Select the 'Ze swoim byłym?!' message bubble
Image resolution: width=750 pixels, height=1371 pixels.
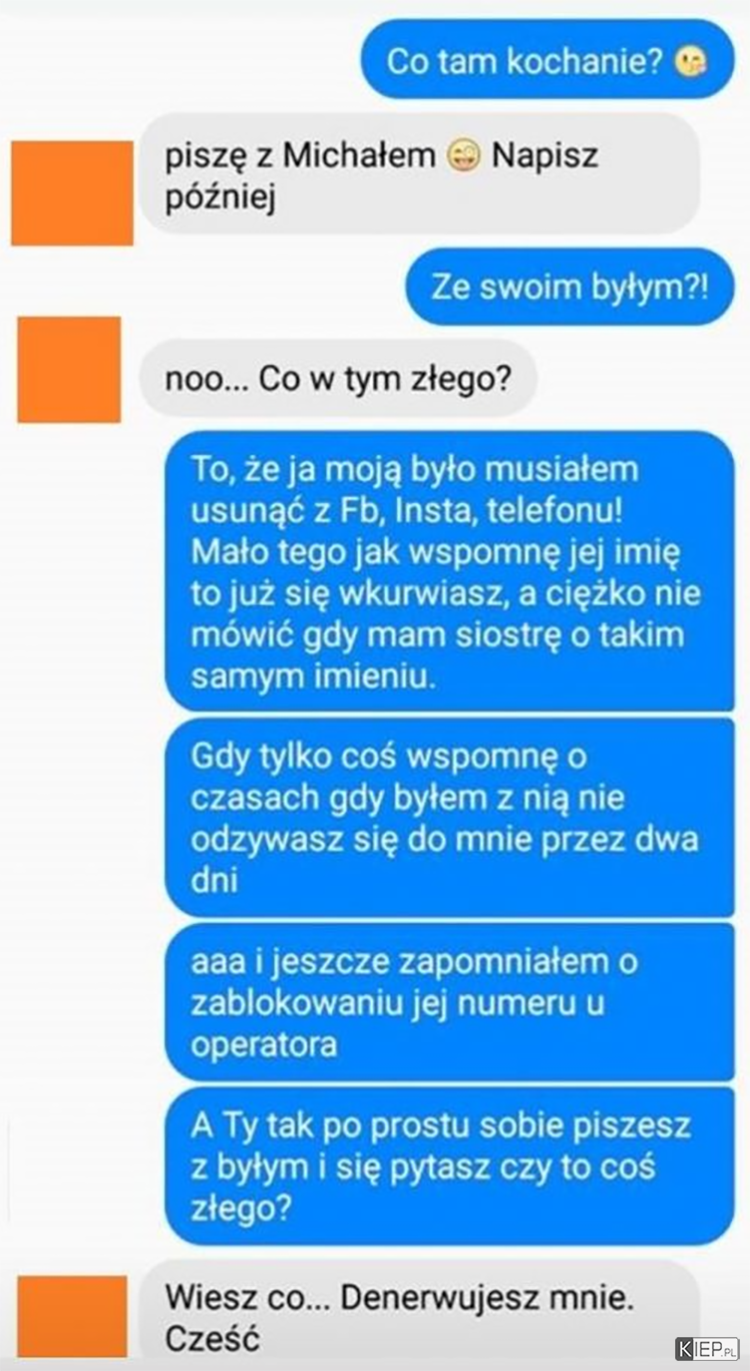[x=570, y=288]
